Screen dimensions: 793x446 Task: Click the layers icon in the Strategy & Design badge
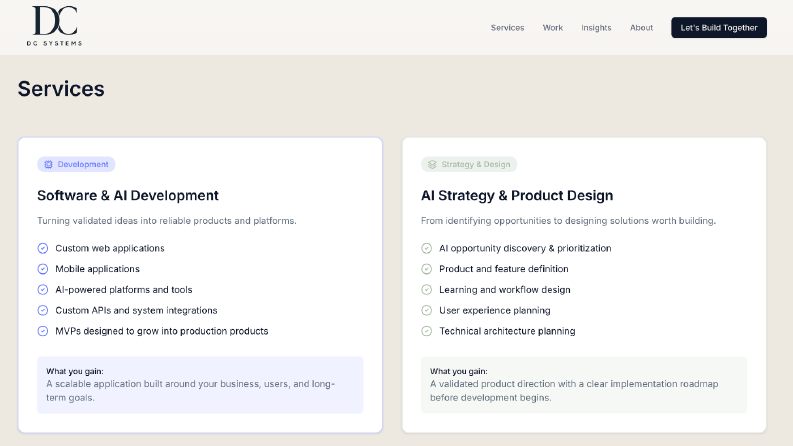(x=432, y=164)
